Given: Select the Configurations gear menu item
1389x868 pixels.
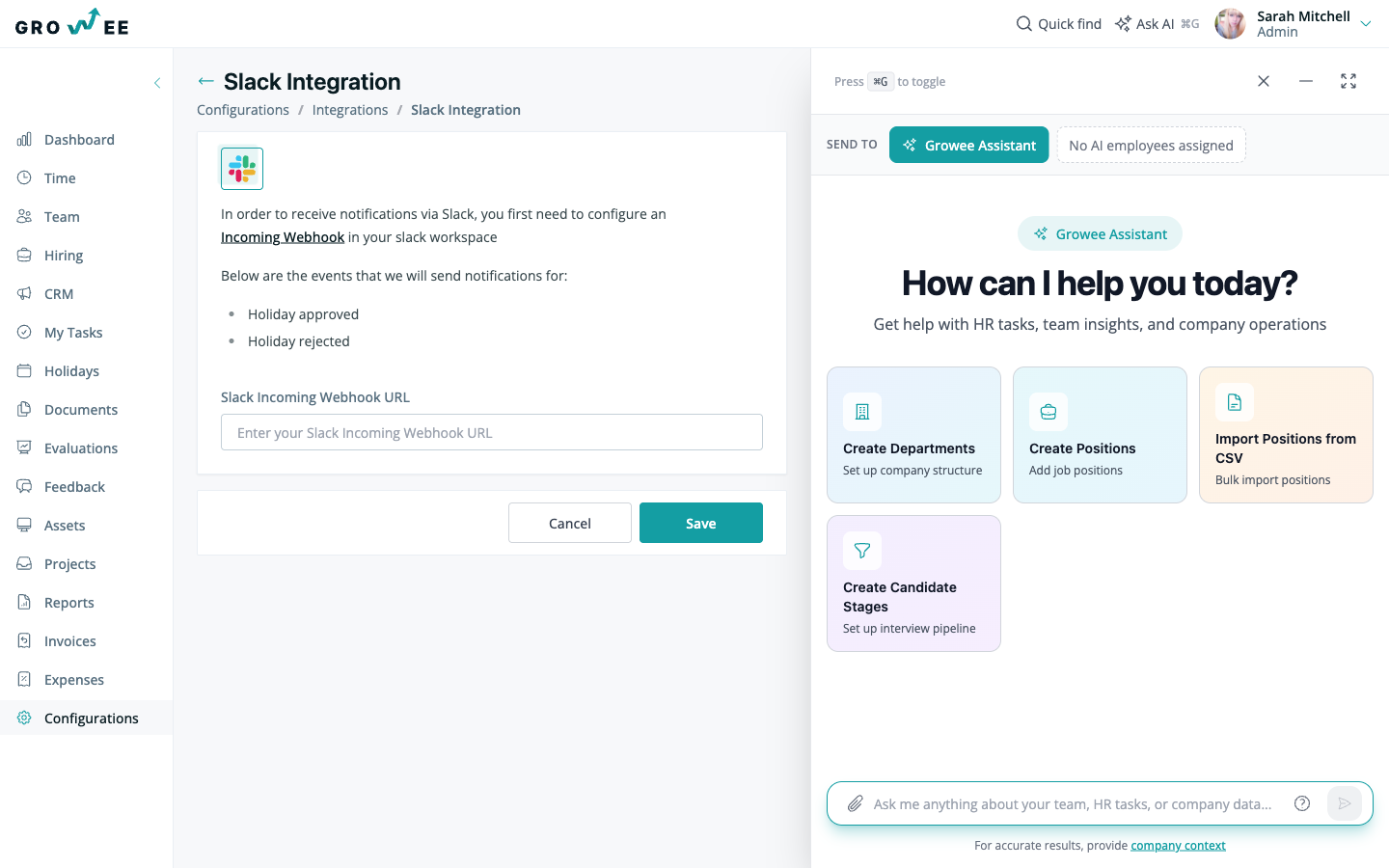Looking at the screenshot, I should [x=87, y=719].
